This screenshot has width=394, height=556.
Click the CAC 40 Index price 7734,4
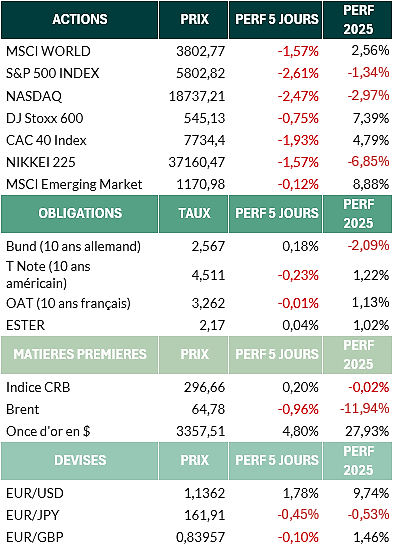tap(204, 140)
